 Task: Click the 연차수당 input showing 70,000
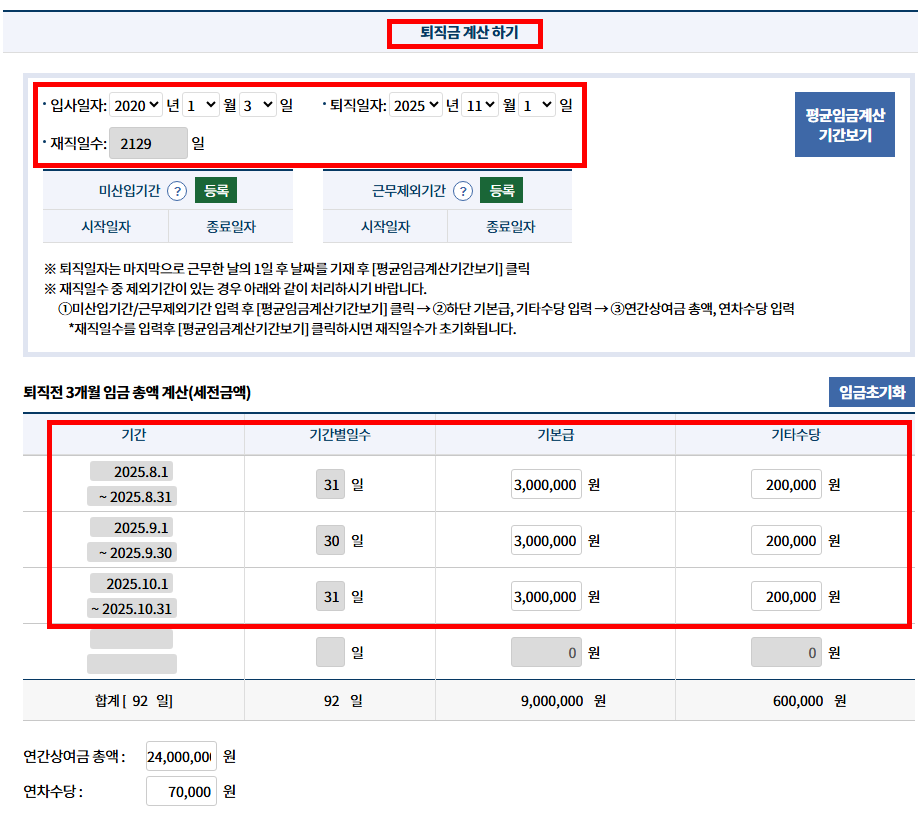pyautogui.click(x=181, y=791)
